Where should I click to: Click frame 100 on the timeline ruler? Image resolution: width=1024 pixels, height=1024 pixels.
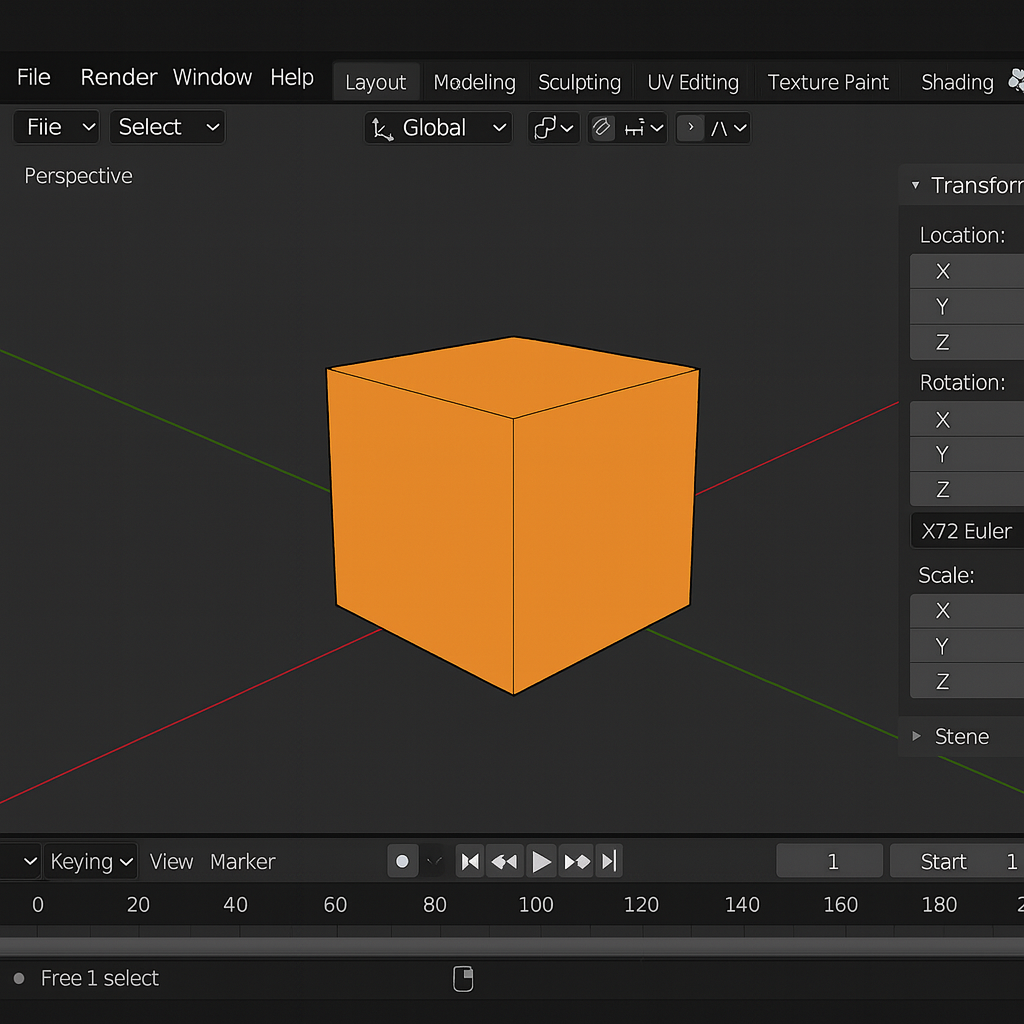tap(536, 904)
